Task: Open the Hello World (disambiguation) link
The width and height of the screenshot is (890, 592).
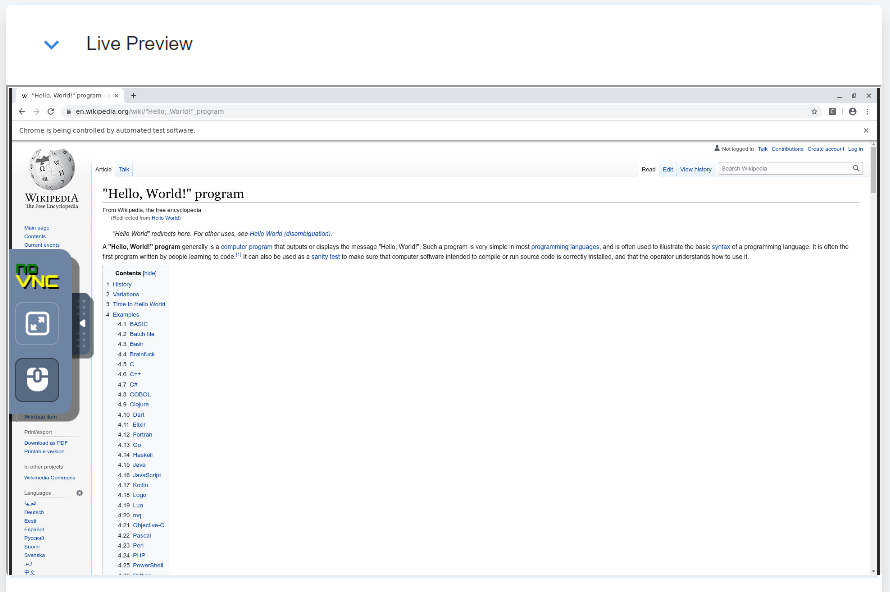Action: click(x=289, y=233)
